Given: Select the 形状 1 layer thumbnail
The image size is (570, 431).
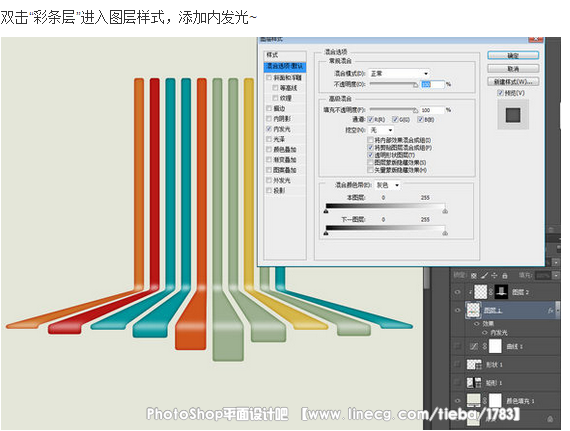Looking at the screenshot, I should [473, 364].
